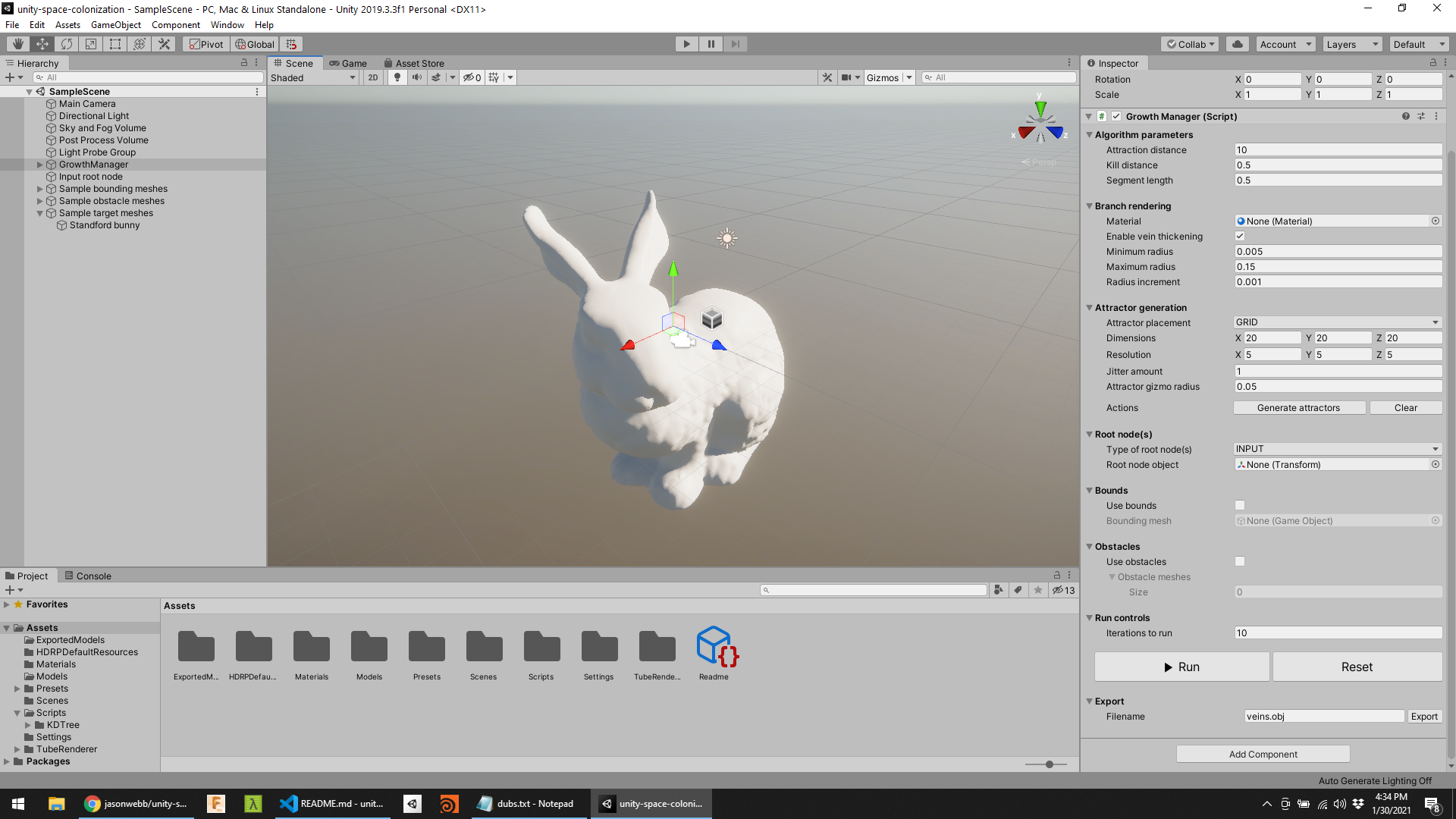Switch to the Asset Store tab

(x=414, y=63)
